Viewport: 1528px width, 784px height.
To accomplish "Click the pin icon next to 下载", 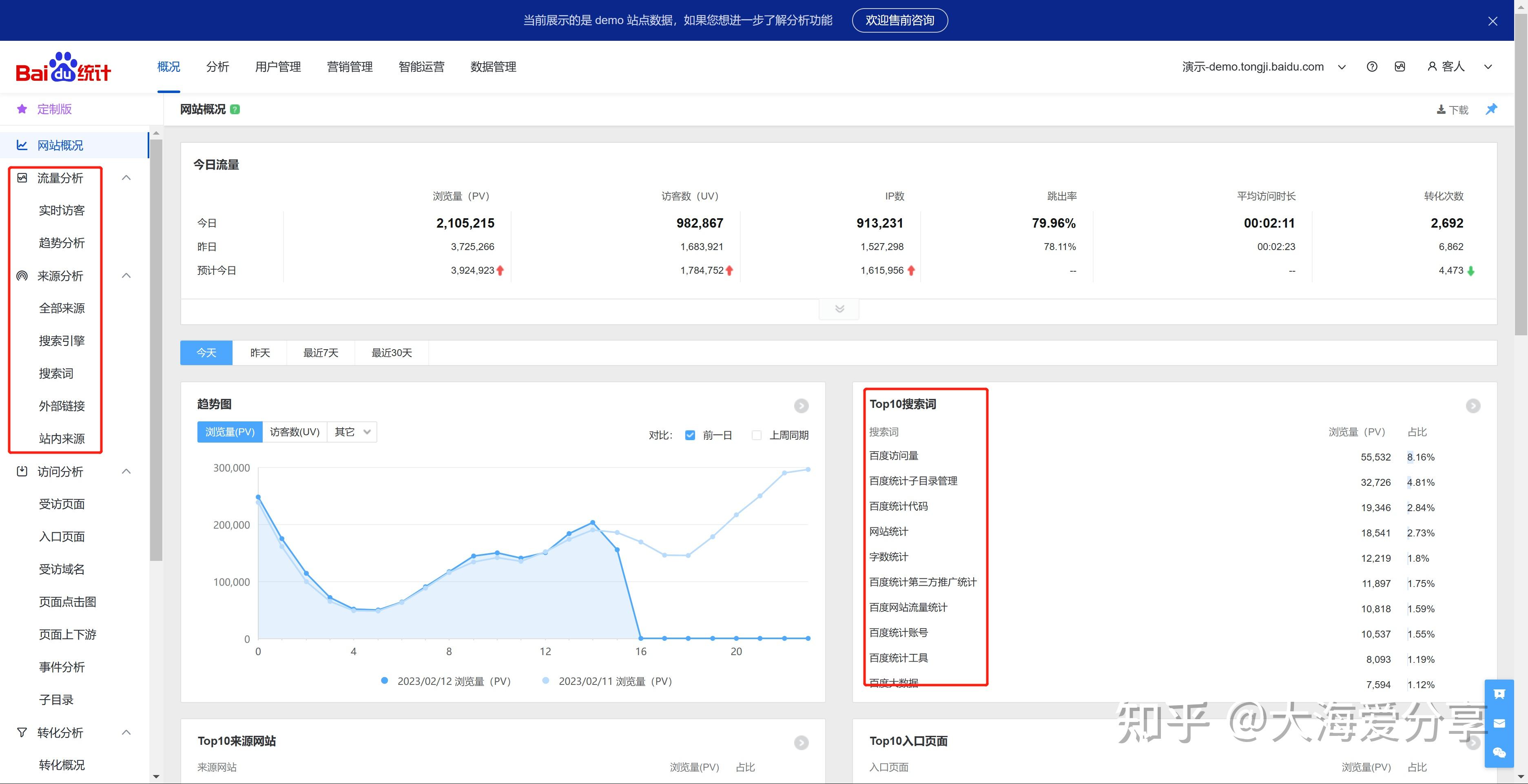I will coord(1491,109).
